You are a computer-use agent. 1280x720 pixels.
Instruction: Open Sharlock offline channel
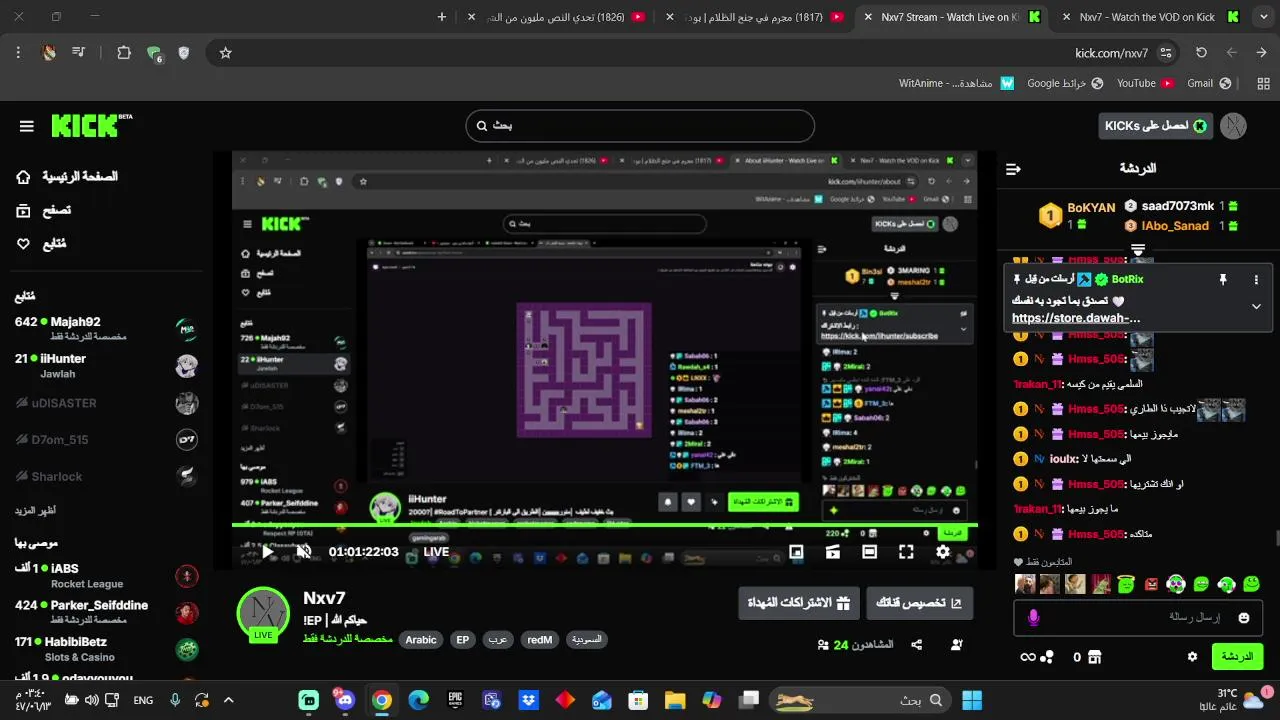coord(106,477)
